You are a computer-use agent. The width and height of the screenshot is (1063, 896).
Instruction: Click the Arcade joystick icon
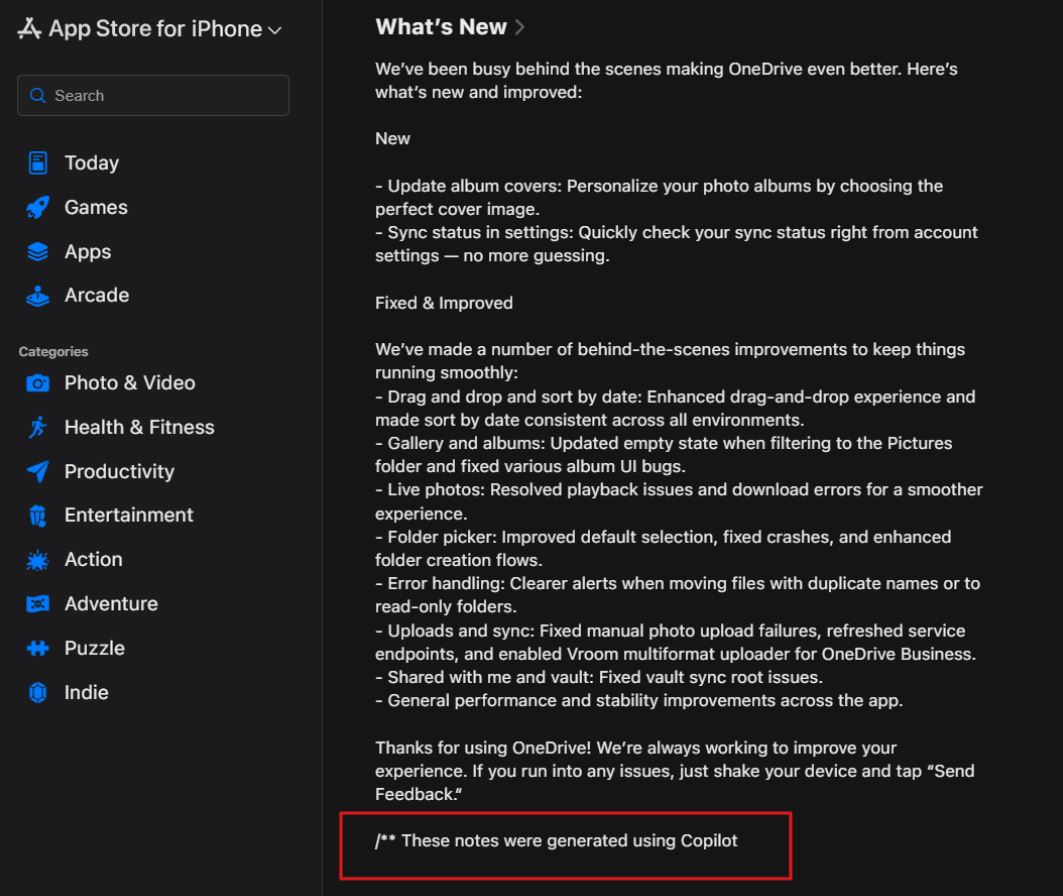coord(38,296)
